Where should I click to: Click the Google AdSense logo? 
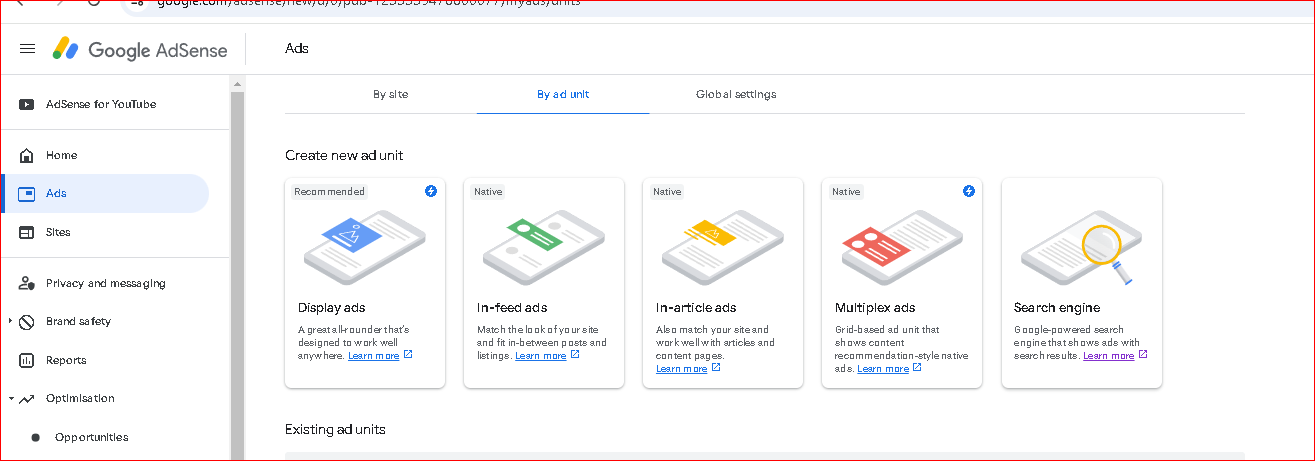point(141,49)
